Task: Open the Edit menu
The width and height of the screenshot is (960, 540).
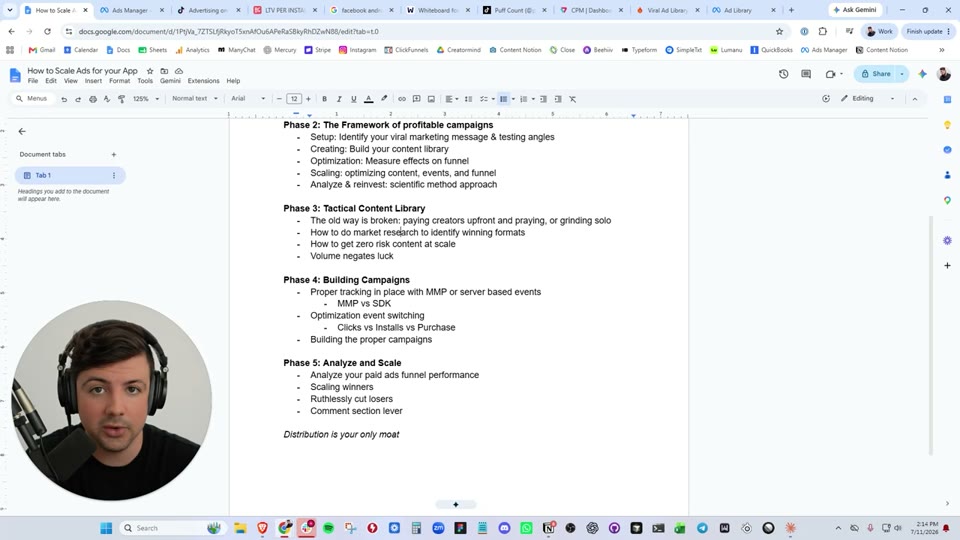Action: 51,81
